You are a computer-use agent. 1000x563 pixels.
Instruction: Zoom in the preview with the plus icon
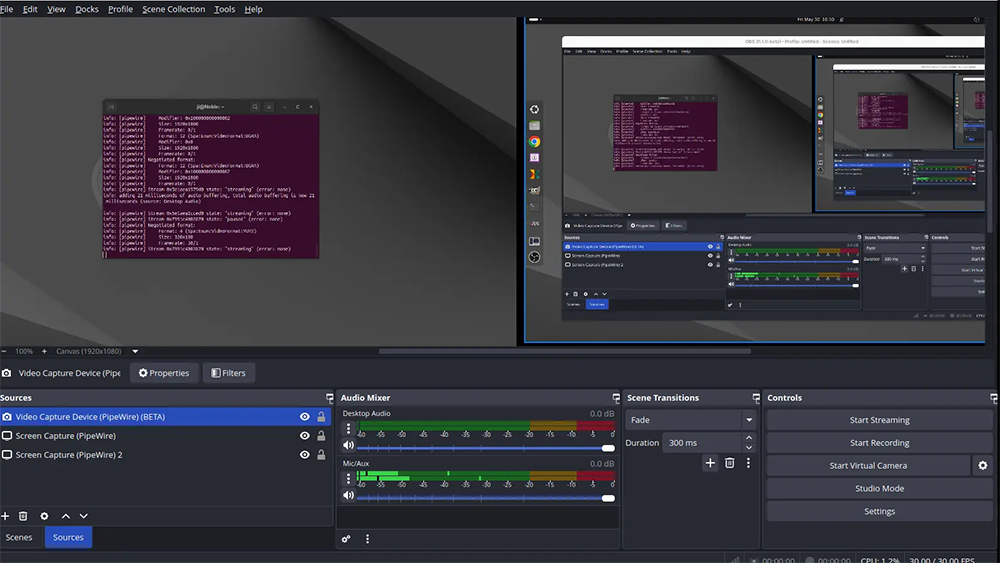[x=44, y=351]
